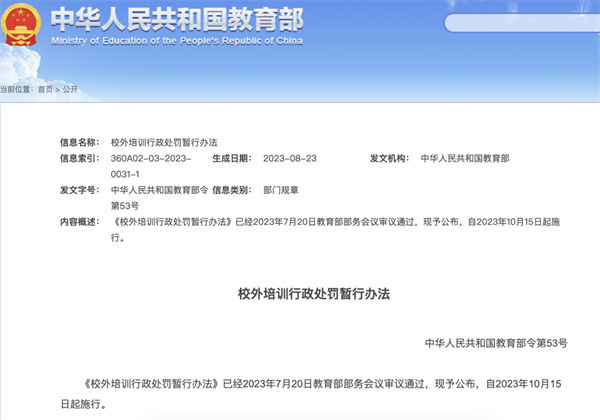Click the 发文字号 field label
The height and width of the screenshot is (420, 600).
click(x=80, y=190)
